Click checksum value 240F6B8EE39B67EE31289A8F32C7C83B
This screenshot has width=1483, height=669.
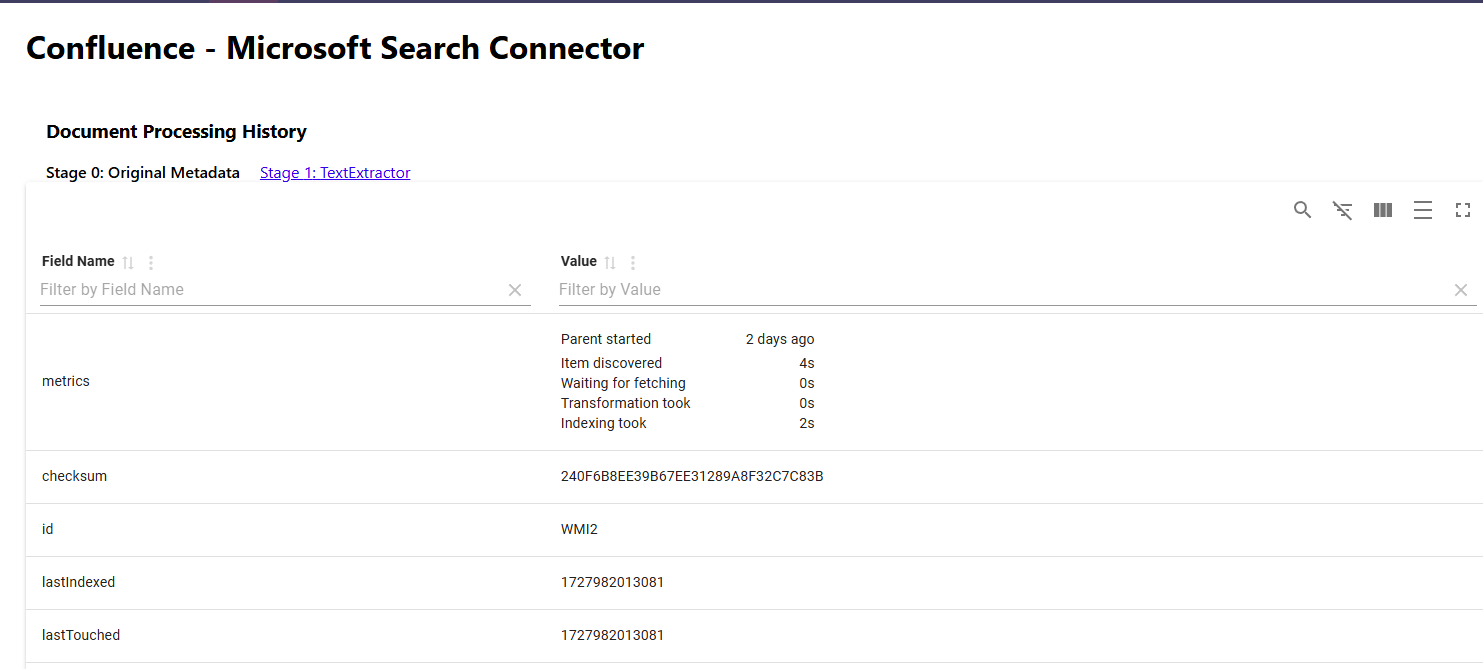point(692,476)
